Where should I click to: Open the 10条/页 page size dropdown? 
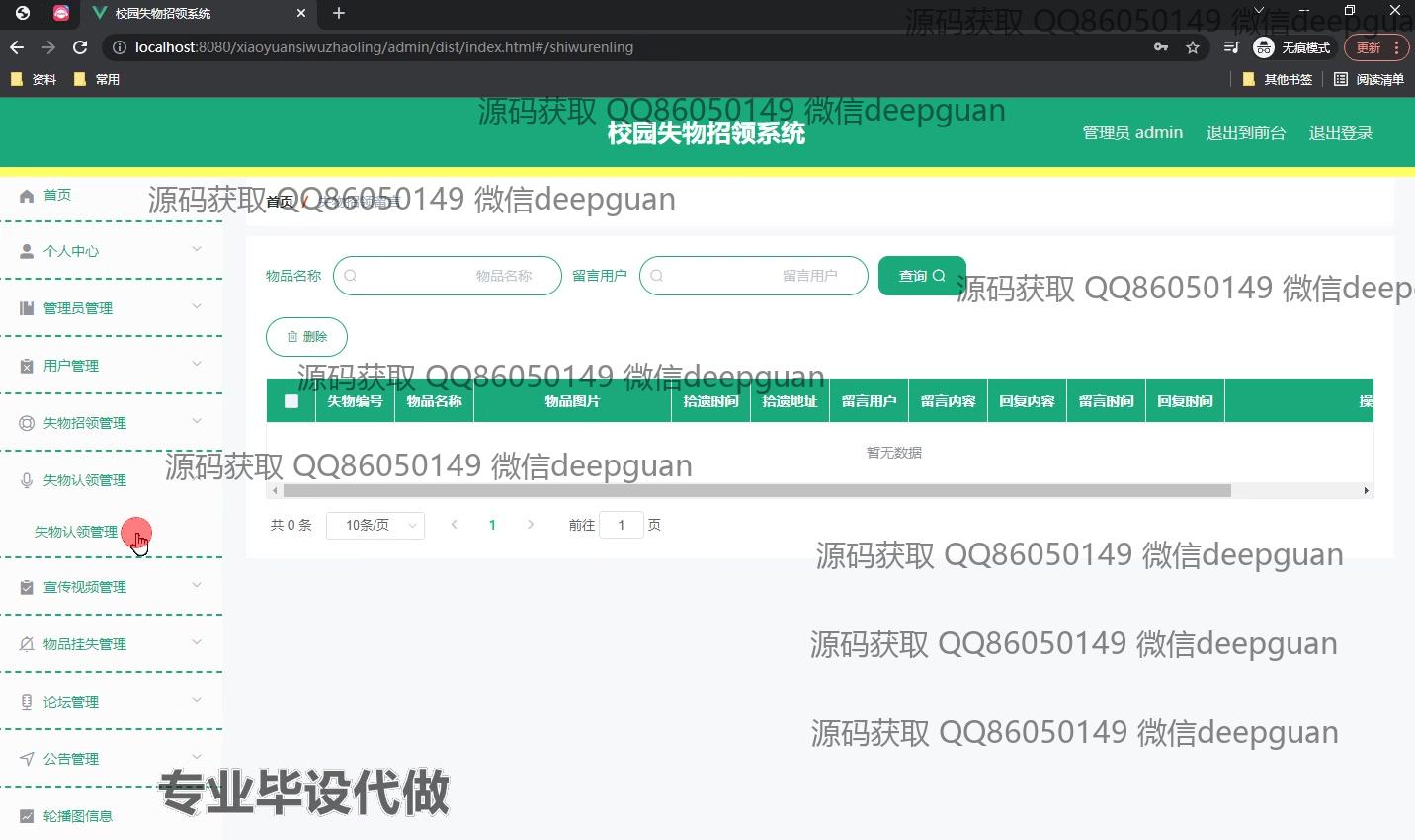point(375,525)
